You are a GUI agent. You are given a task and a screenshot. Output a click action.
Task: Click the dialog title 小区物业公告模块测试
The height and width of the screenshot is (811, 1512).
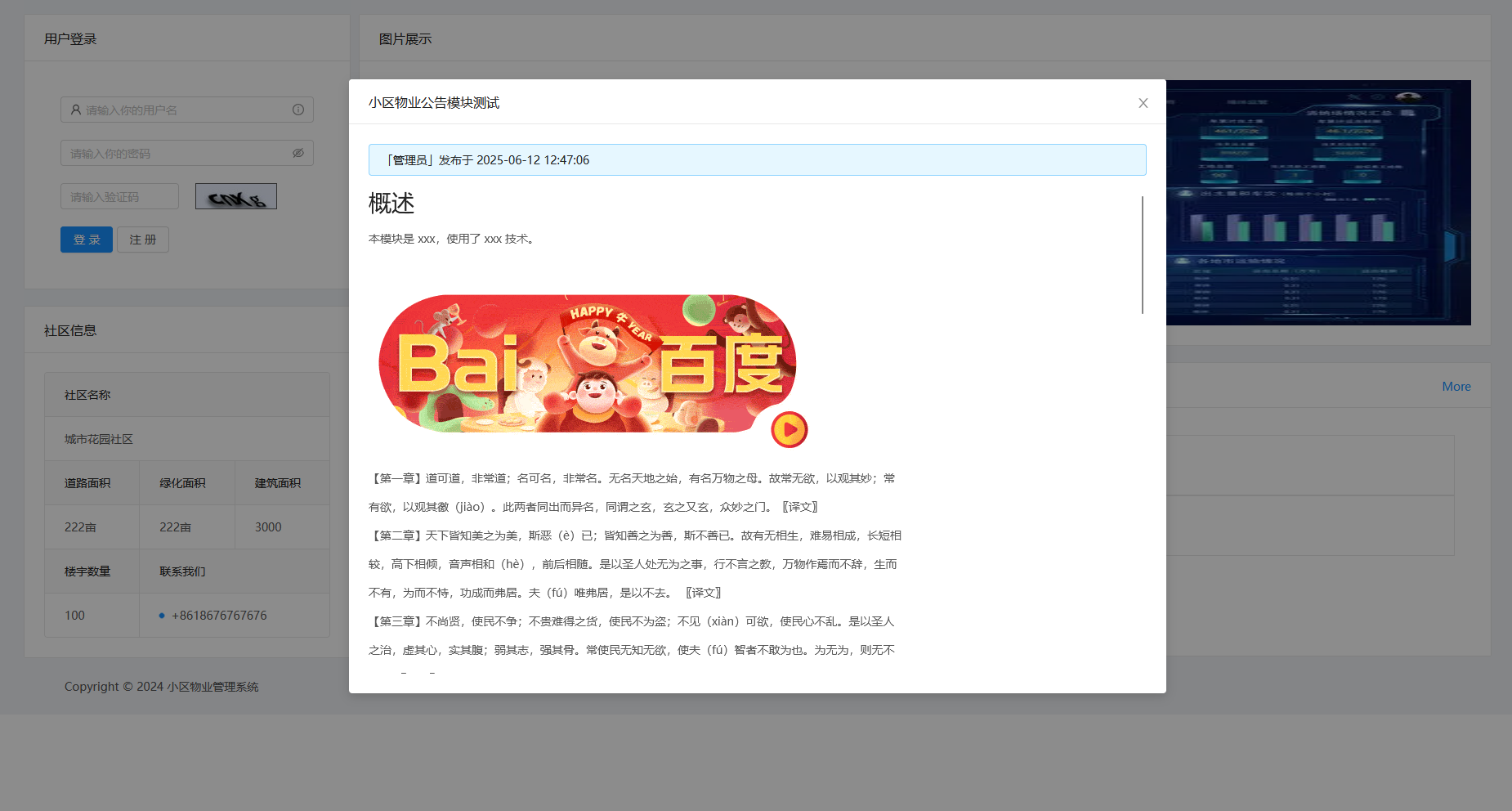(434, 103)
